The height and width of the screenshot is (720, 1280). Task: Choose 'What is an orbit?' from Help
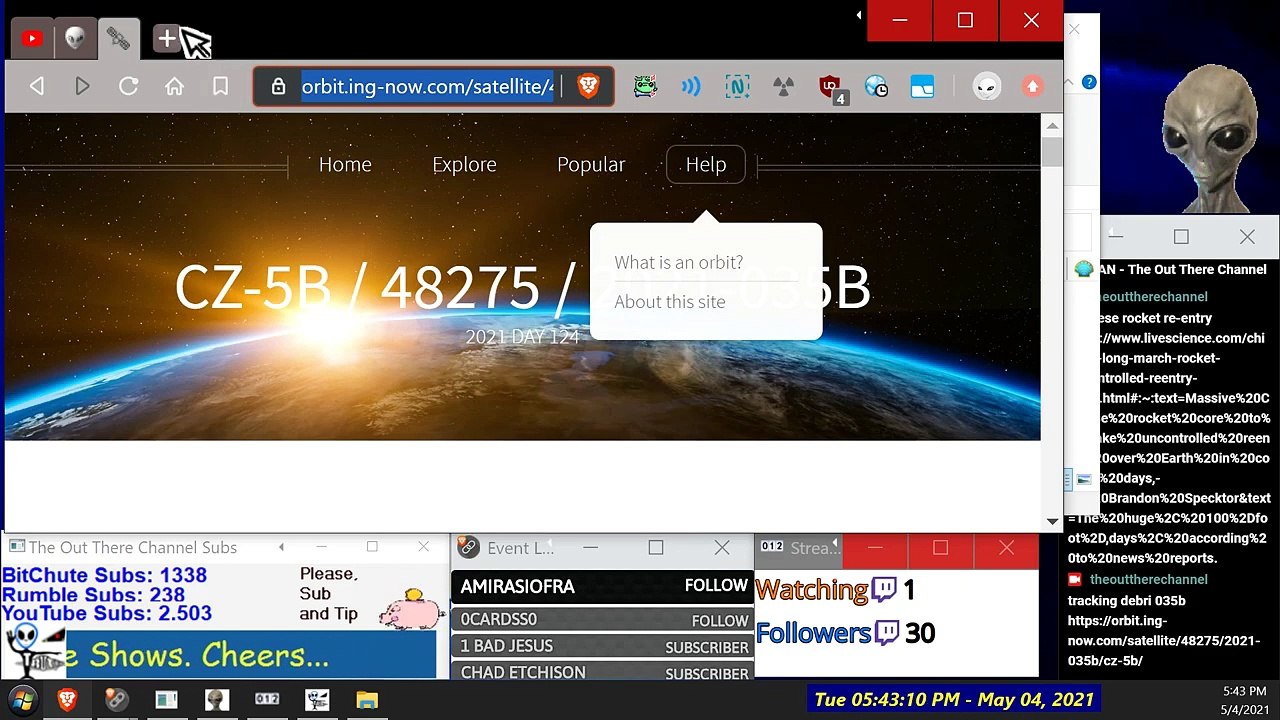(679, 262)
